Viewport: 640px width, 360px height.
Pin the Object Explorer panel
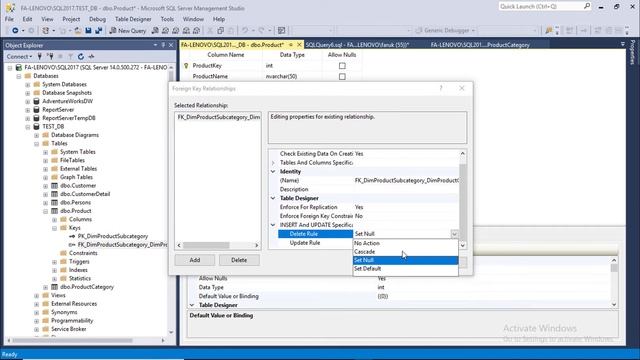(163, 45)
